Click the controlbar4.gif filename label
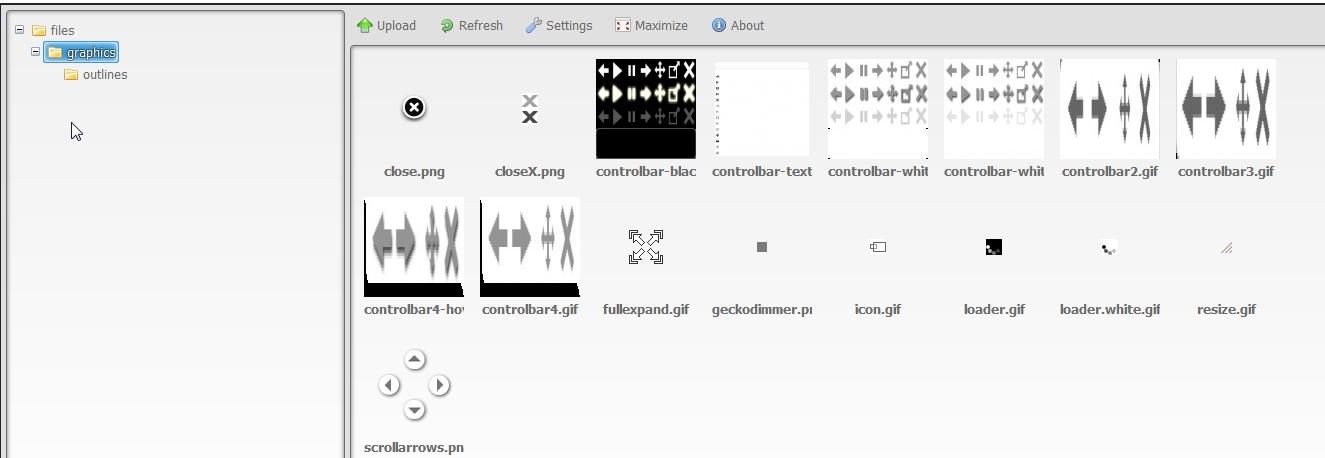 (530, 310)
